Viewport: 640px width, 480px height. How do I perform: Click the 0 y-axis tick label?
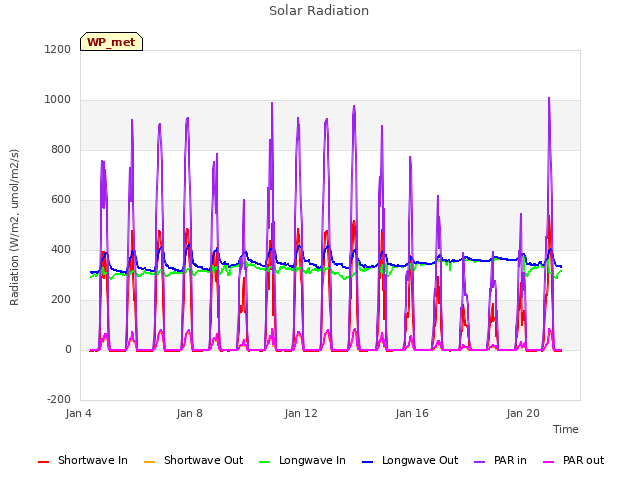[x=68, y=349]
